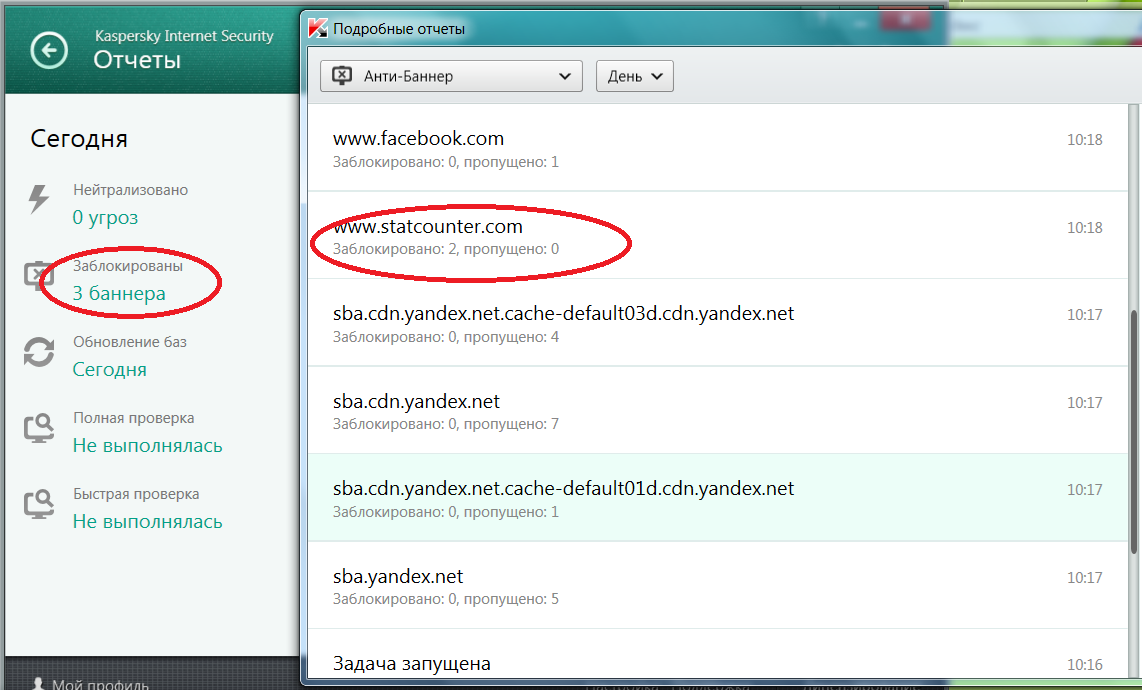This screenshot has height=690, width=1142.
Task: Click the vertical scrollbar thumb in report list
Action: [x=1133, y=431]
